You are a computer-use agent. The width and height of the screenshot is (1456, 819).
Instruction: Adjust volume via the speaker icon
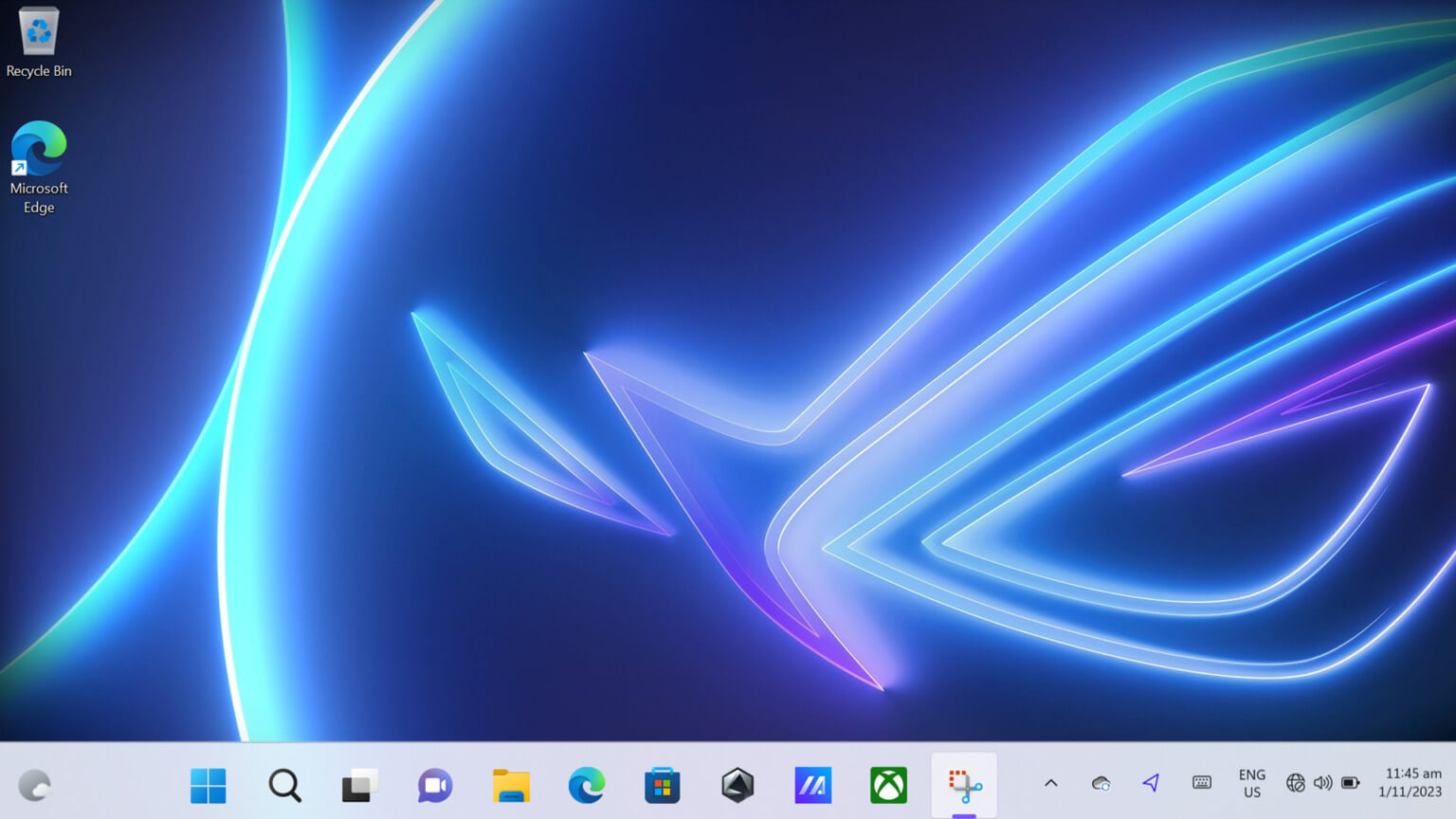point(1322,784)
